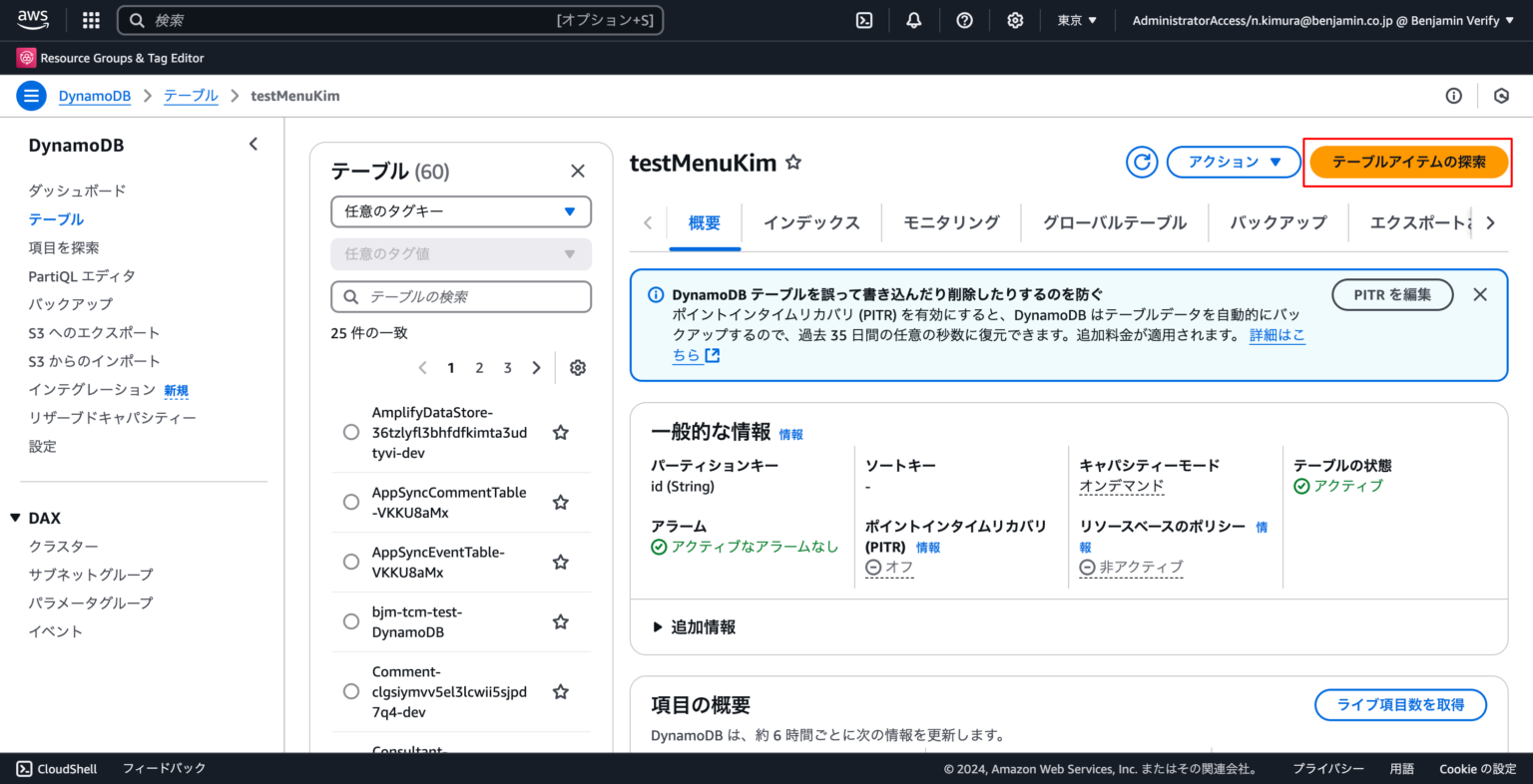Switch to the モニタリング tab
This screenshot has height=784, width=1533.
click(x=949, y=222)
